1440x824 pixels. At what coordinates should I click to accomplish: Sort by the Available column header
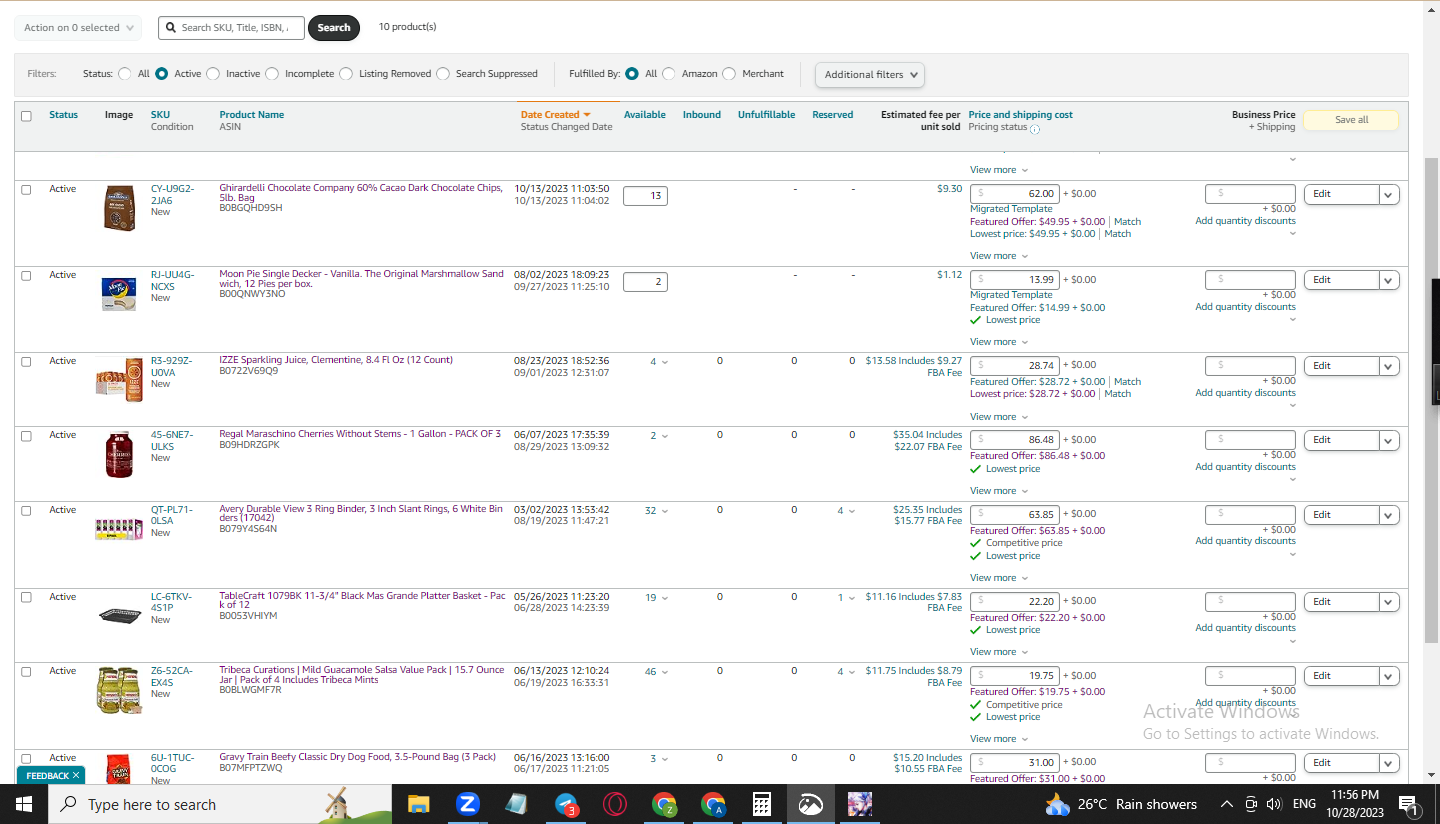point(644,115)
